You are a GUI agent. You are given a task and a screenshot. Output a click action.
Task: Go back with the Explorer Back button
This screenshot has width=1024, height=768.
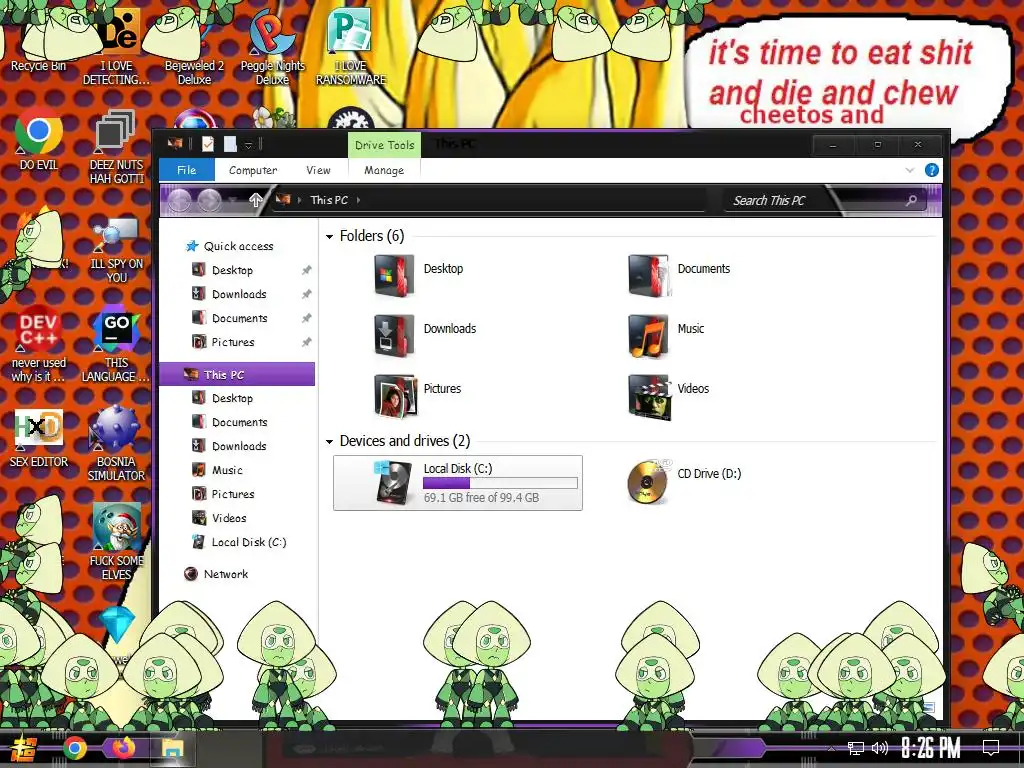[180, 200]
